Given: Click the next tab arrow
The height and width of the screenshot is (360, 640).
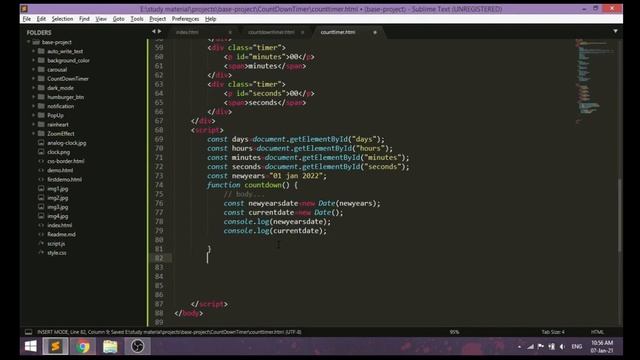Looking at the screenshot, I should 160,31.
